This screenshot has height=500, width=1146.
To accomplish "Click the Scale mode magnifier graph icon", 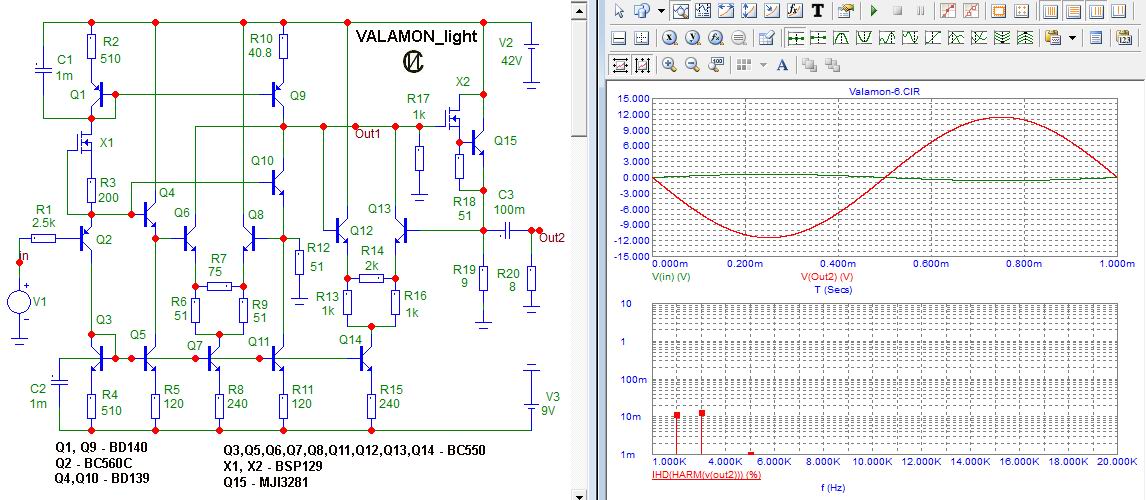I will pos(681,11).
